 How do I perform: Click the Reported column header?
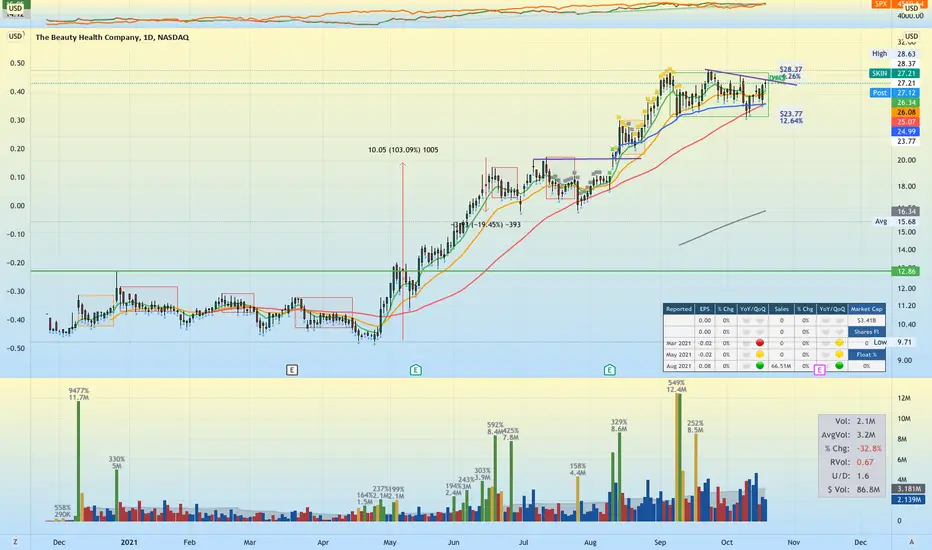678,309
